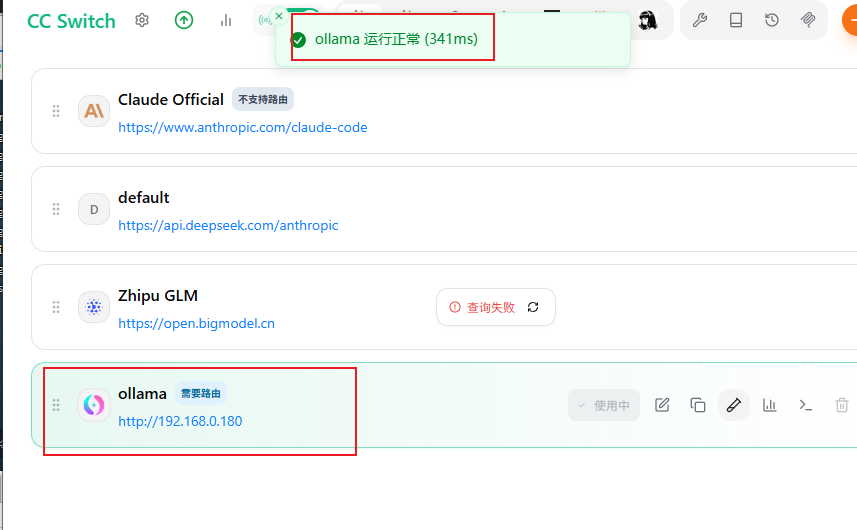
Task: Select the ollama provider name
Action: pos(142,393)
